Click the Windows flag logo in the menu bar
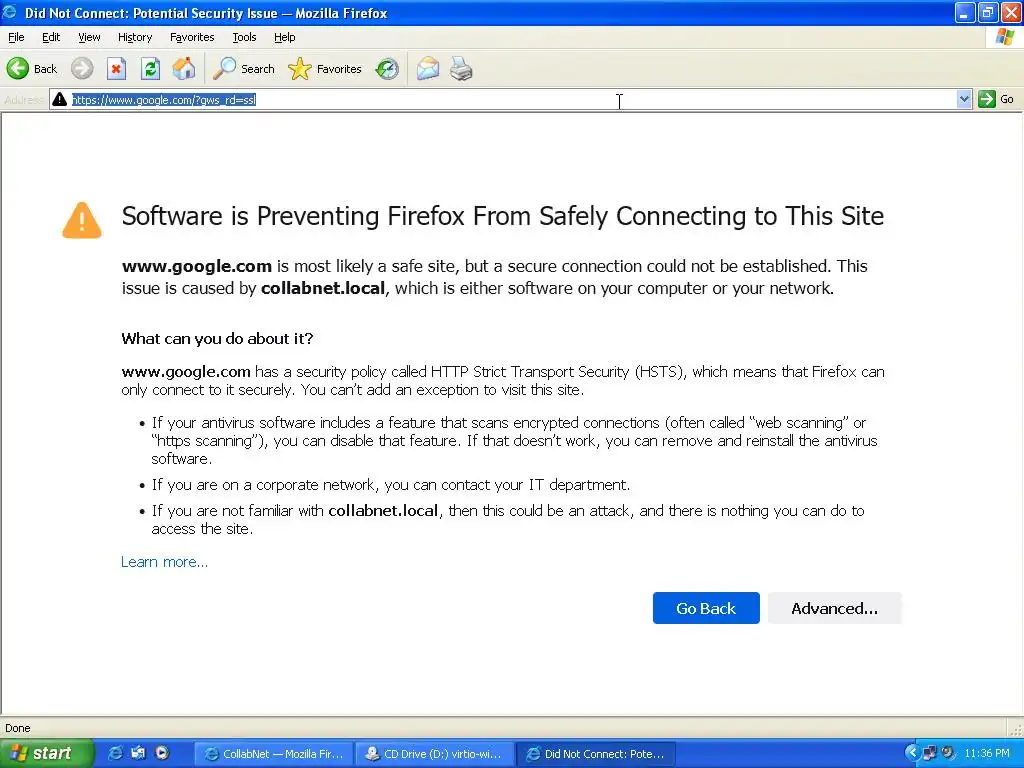This screenshot has width=1024, height=768. [x=1005, y=37]
